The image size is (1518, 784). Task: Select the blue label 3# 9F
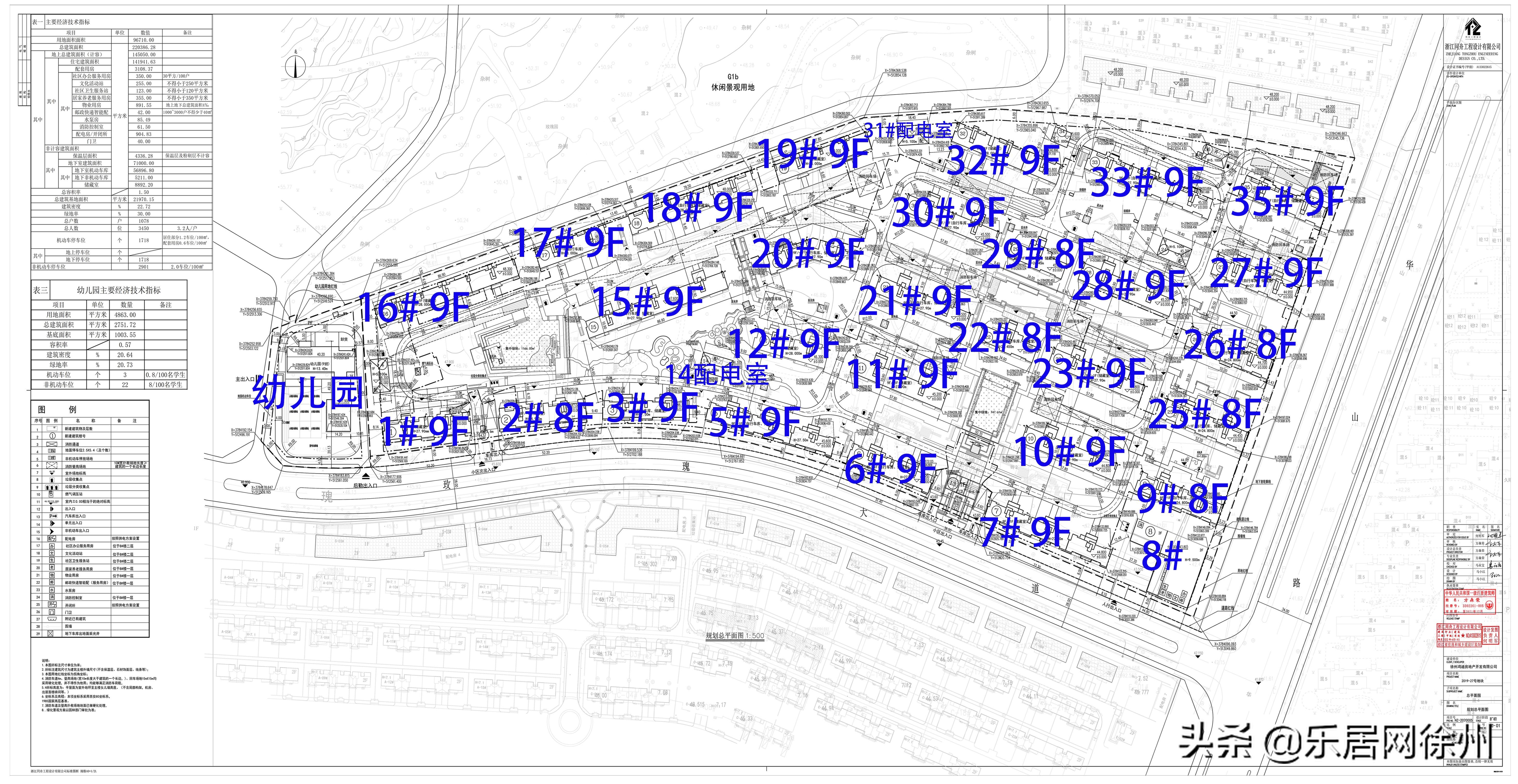tap(652, 408)
